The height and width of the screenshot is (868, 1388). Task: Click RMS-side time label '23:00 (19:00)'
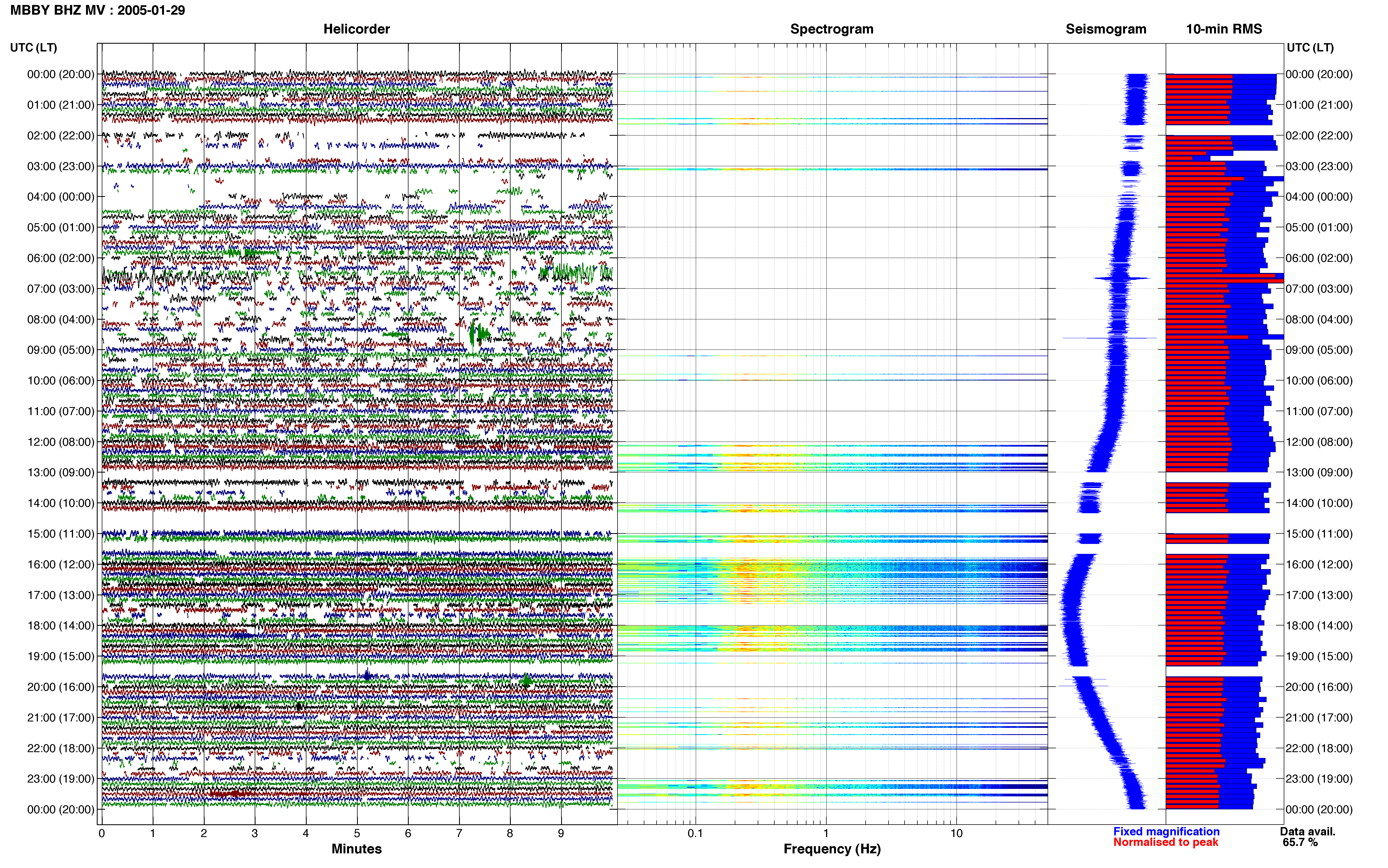click(x=1319, y=778)
